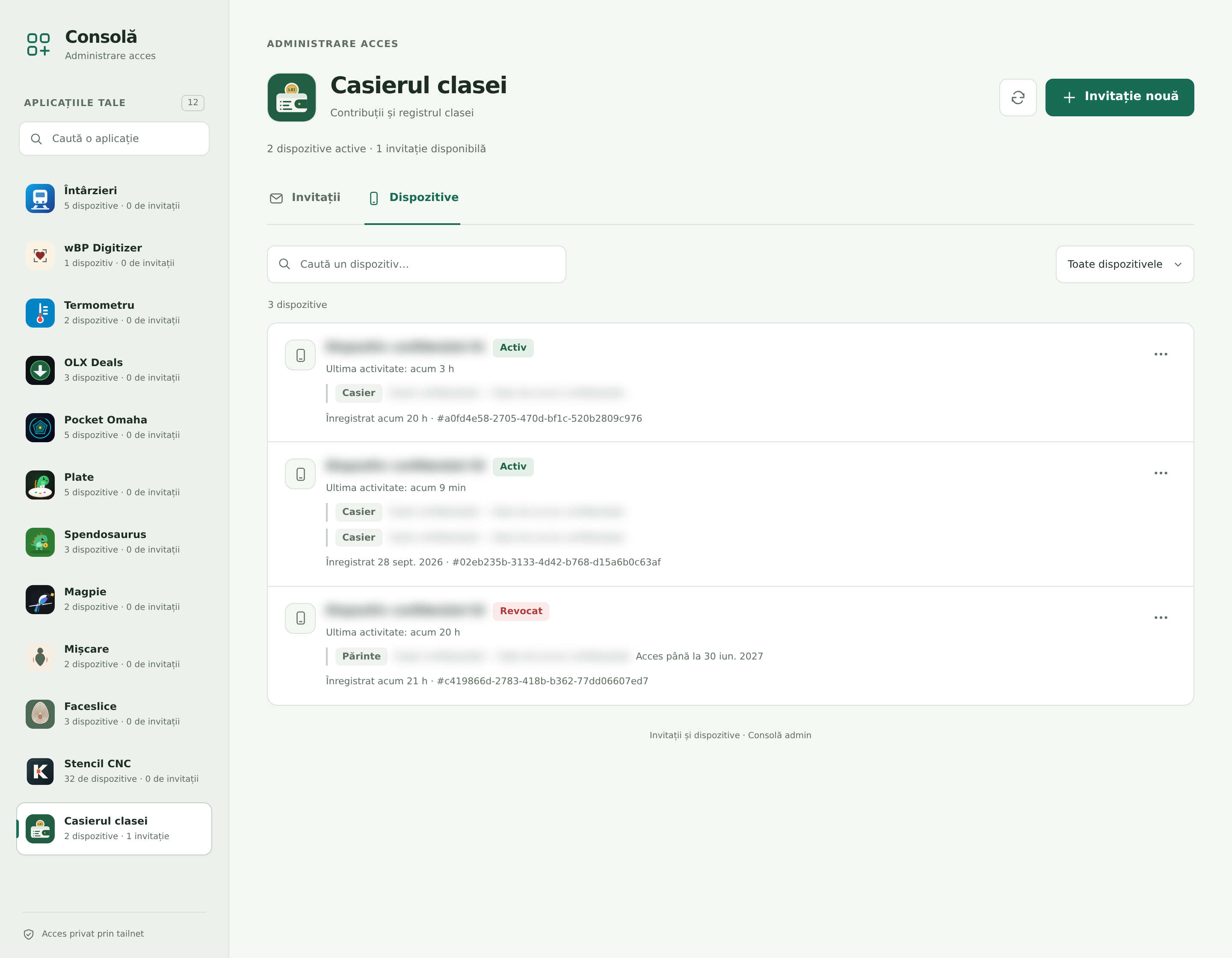
Task: Click the Activ badge on the 9 min device
Action: coord(513,467)
